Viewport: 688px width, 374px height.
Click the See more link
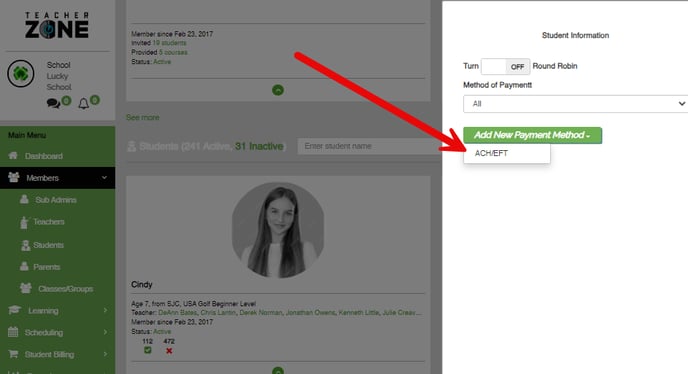(143, 118)
